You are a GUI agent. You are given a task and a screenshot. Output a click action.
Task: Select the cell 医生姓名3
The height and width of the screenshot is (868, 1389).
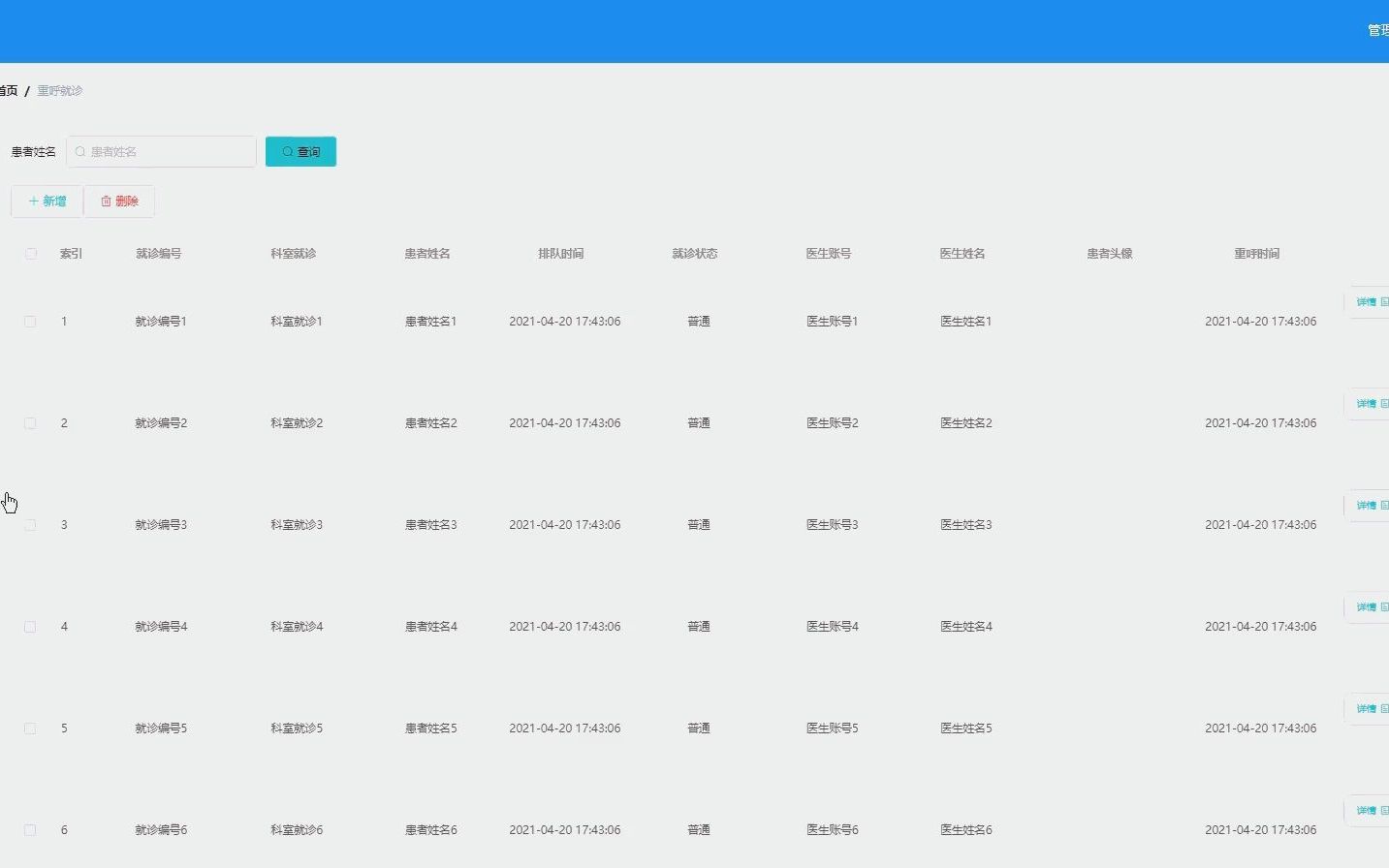pyautogui.click(x=965, y=525)
